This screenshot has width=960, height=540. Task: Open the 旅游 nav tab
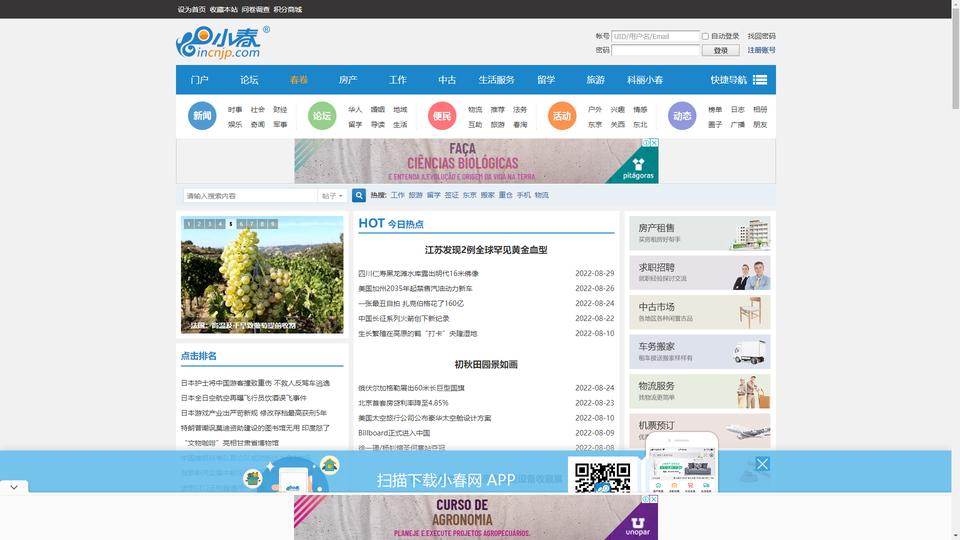pyautogui.click(x=596, y=80)
